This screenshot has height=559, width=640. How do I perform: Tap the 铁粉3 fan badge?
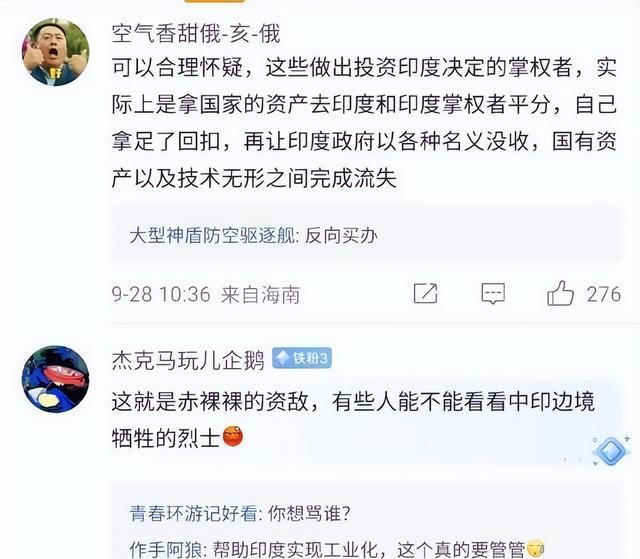pyautogui.click(x=302, y=358)
